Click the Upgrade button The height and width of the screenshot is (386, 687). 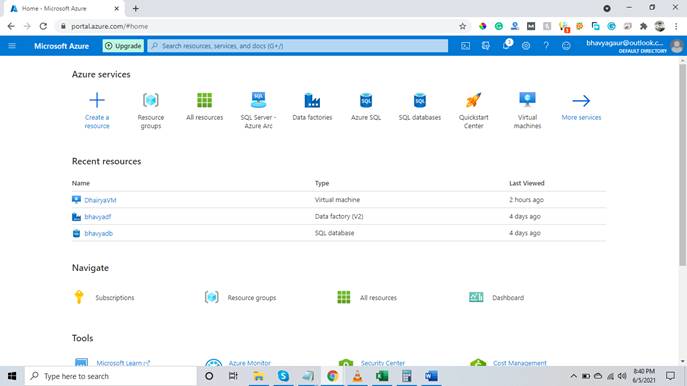(123, 46)
